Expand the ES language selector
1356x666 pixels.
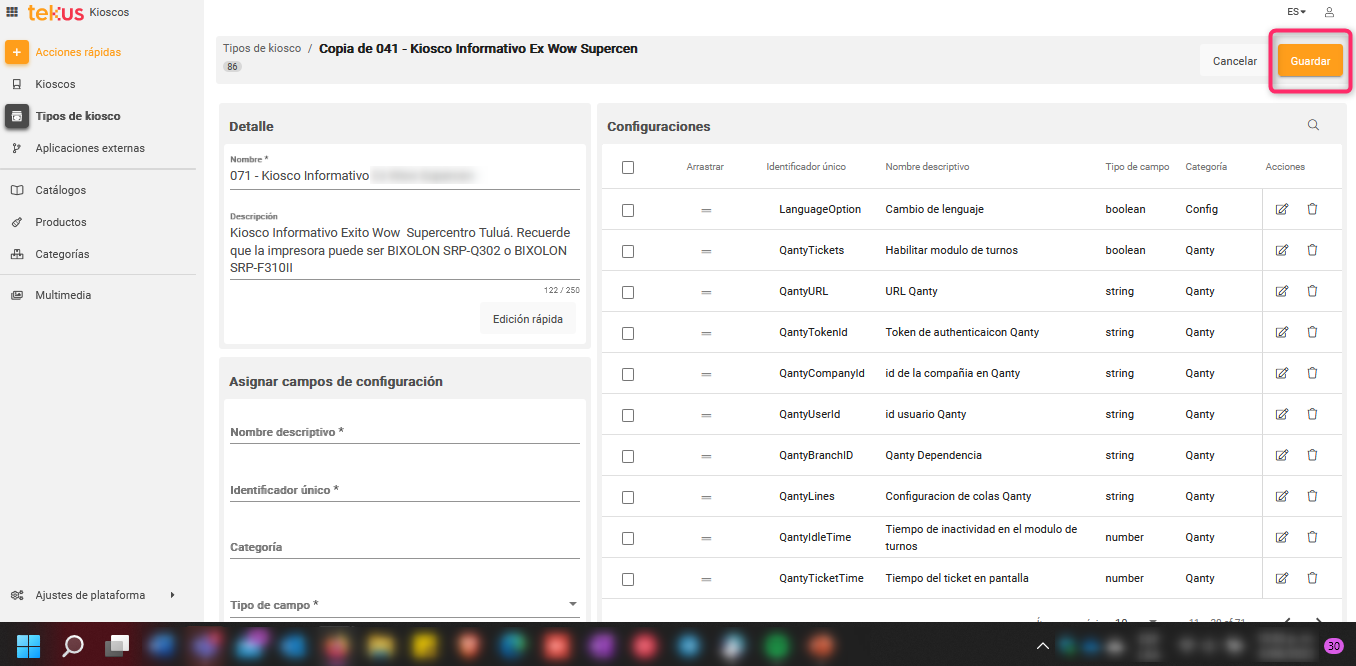tap(1297, 12)
